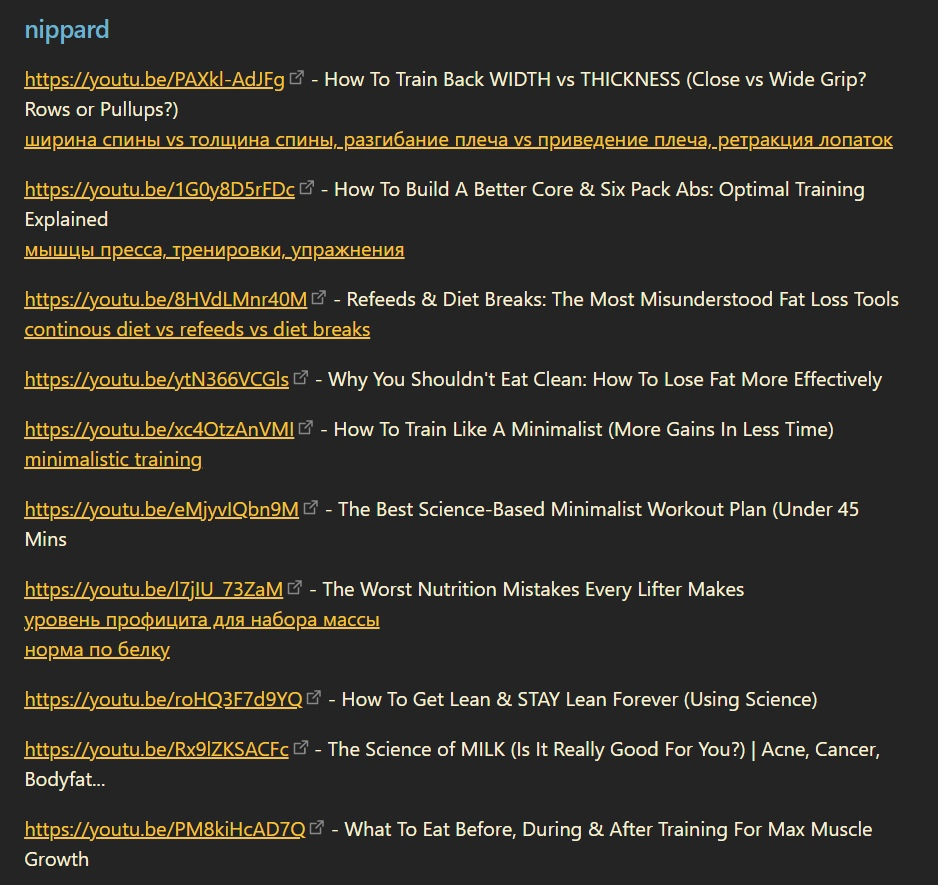This screenshot has width=938, height=885.
Task: Click text 'How To Train Back WIDTH vs THICKNESS'
Action: point(502,80)
